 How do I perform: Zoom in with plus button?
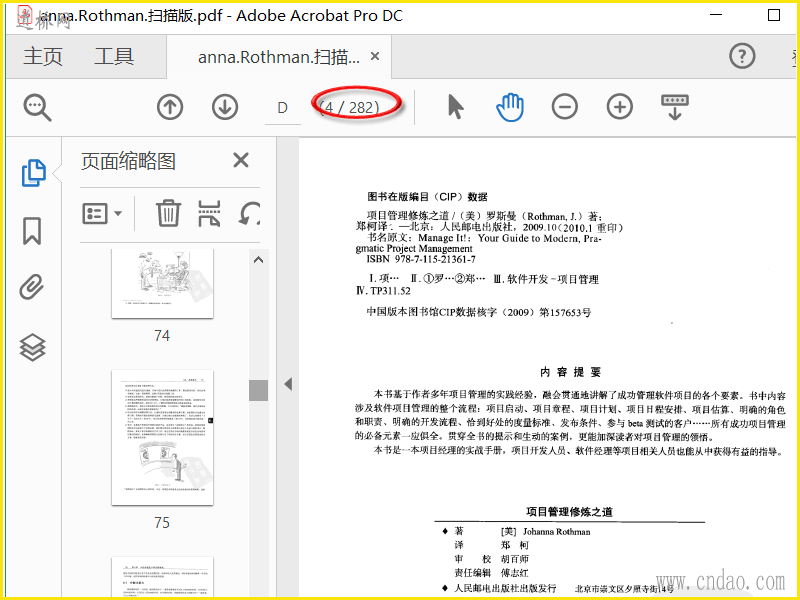tap(619, 107)
